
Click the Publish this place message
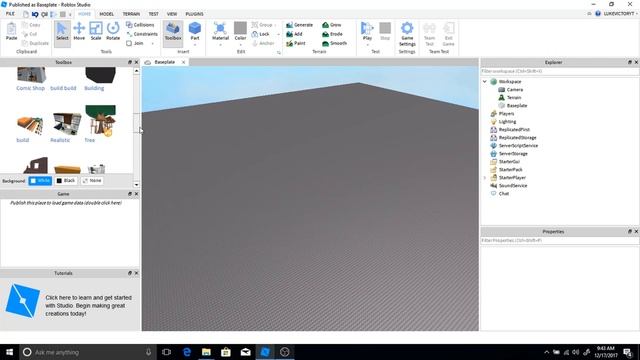click(65, 203)
